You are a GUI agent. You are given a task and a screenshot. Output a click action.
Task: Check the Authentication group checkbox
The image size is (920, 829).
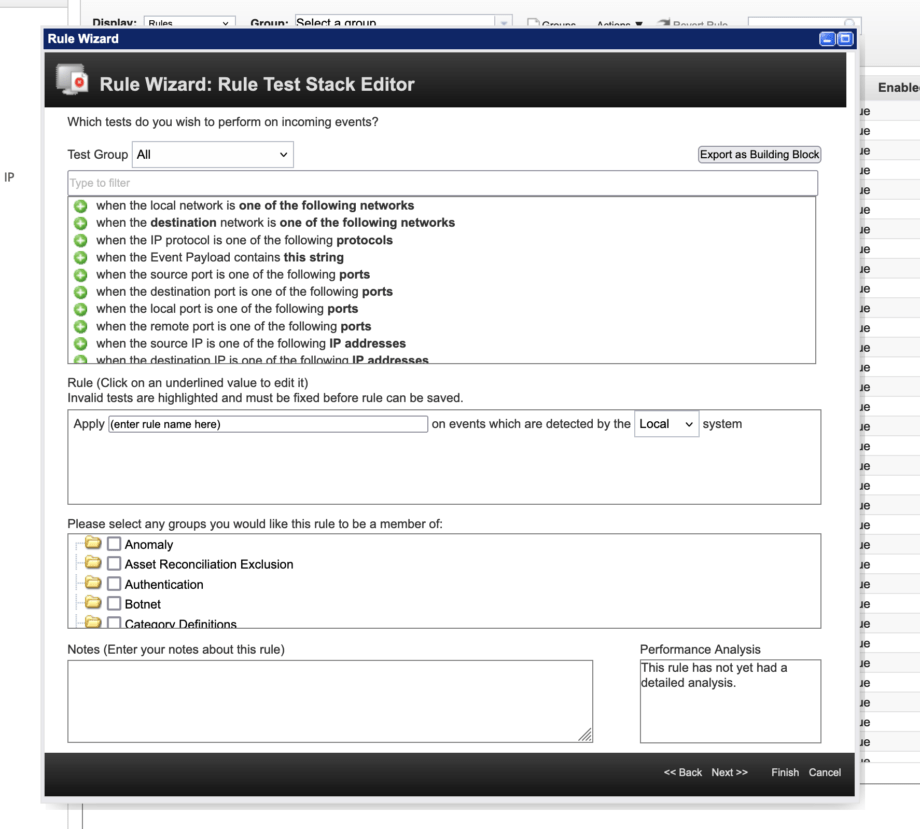pyautogui.click(x=114, y=584)
